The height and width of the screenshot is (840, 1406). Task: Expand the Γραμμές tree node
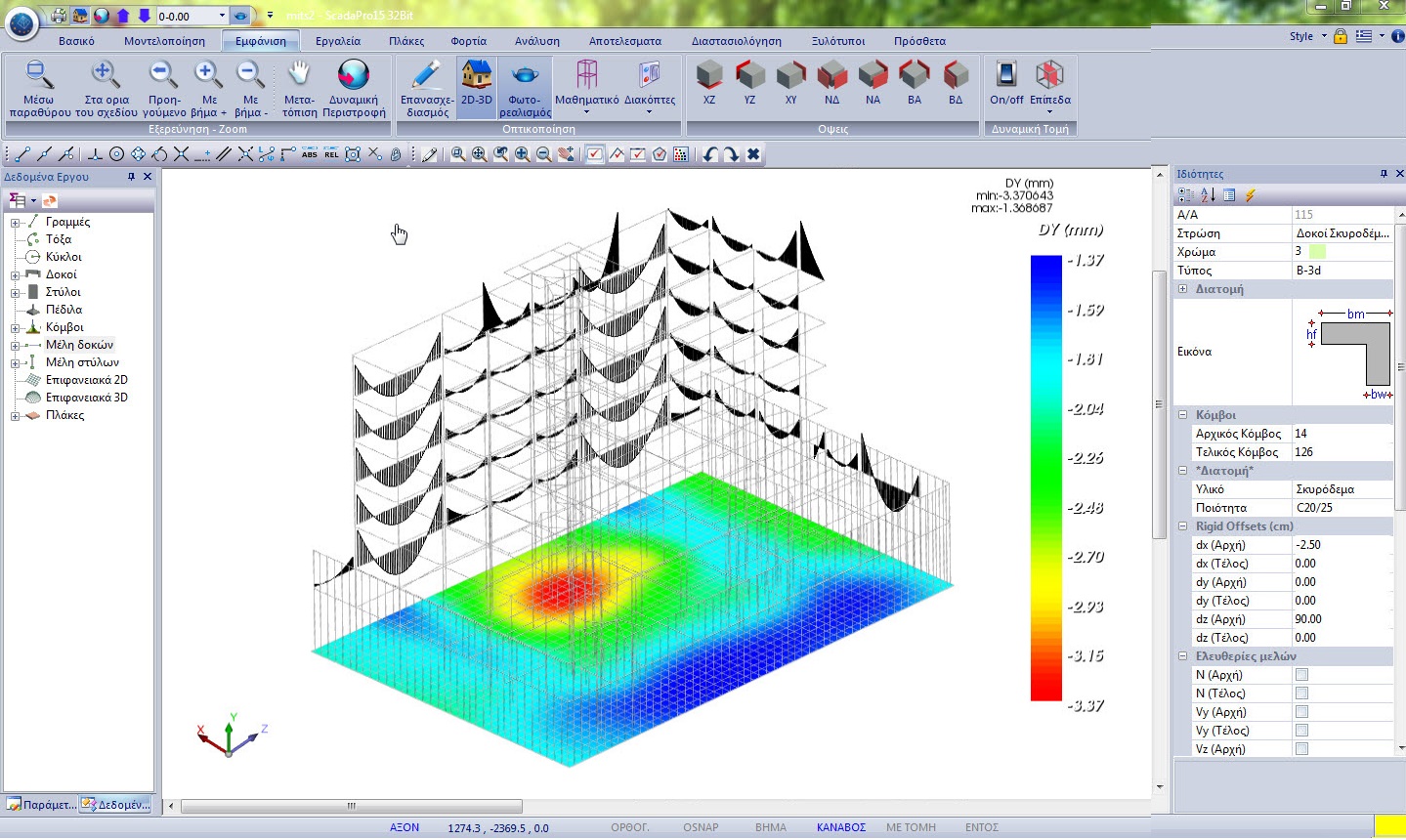(15, 223)
